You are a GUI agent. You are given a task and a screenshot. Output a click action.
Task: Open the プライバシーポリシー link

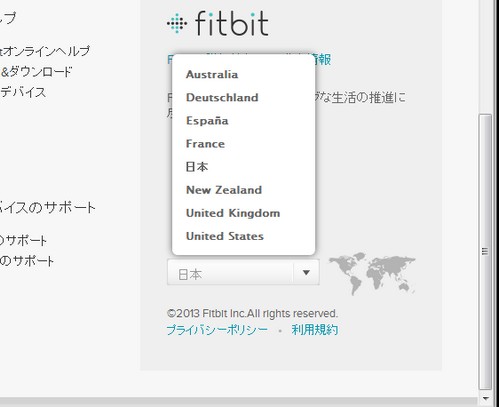pyautogui.click(x=217, y=330)
